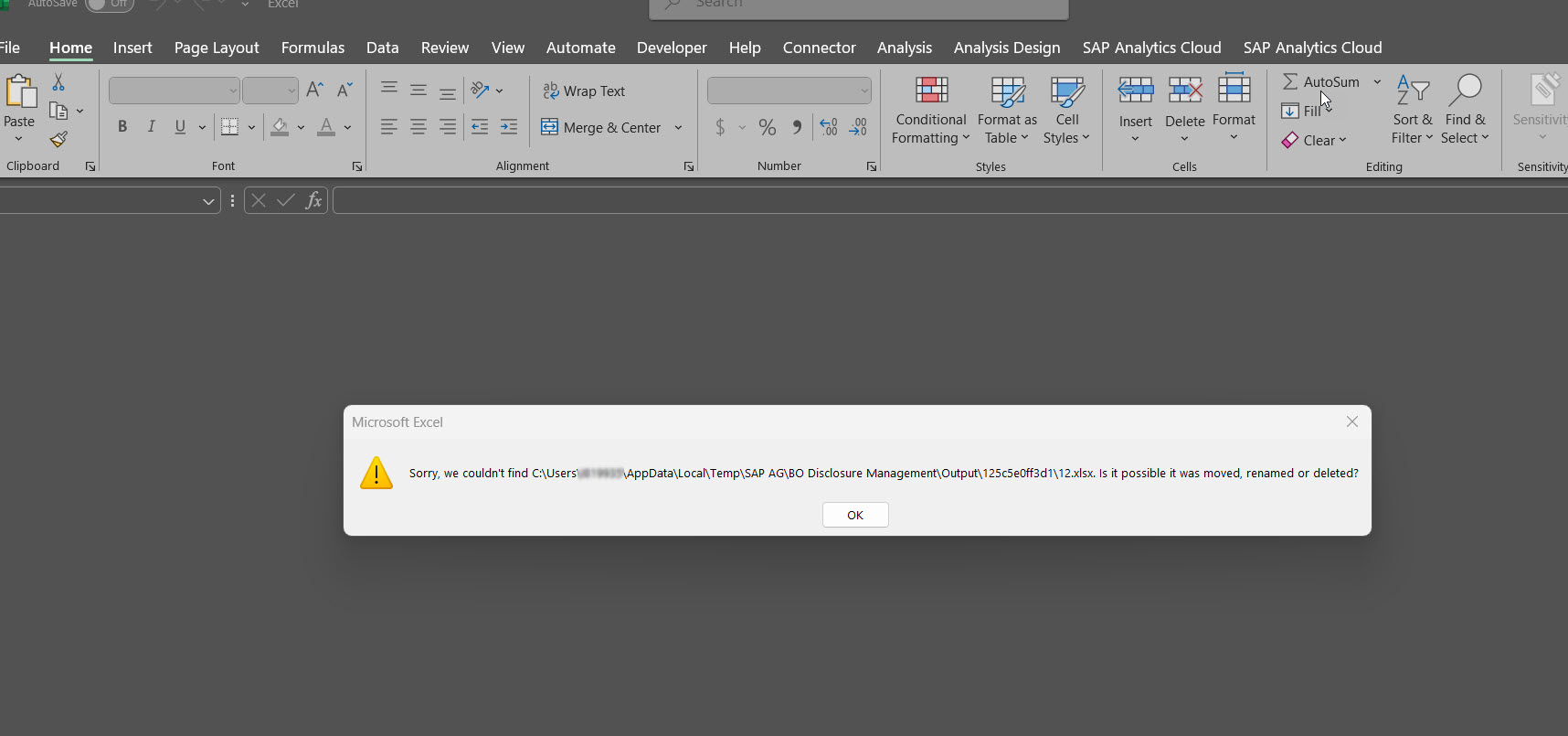Screen dimensions: 1568x736
Task: Align text left
Action: [389, 127]
